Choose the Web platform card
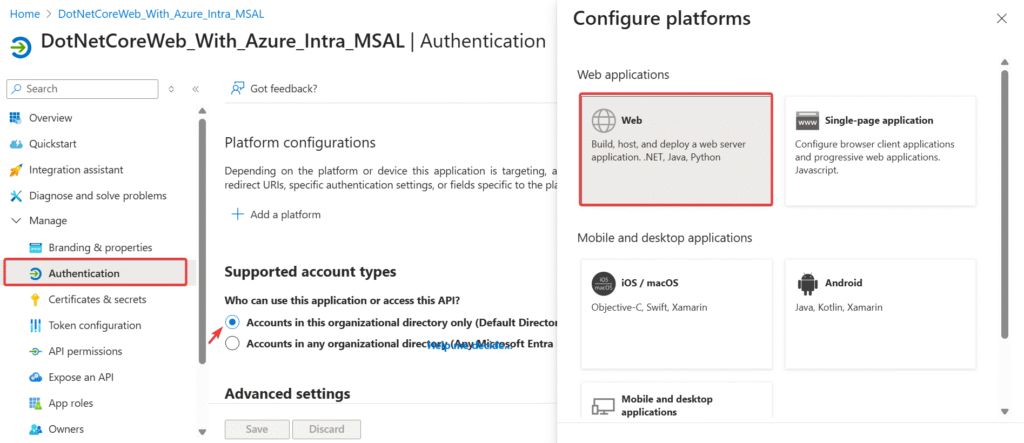The height and width of the screenshot is (443, 1024). (677, 150)
